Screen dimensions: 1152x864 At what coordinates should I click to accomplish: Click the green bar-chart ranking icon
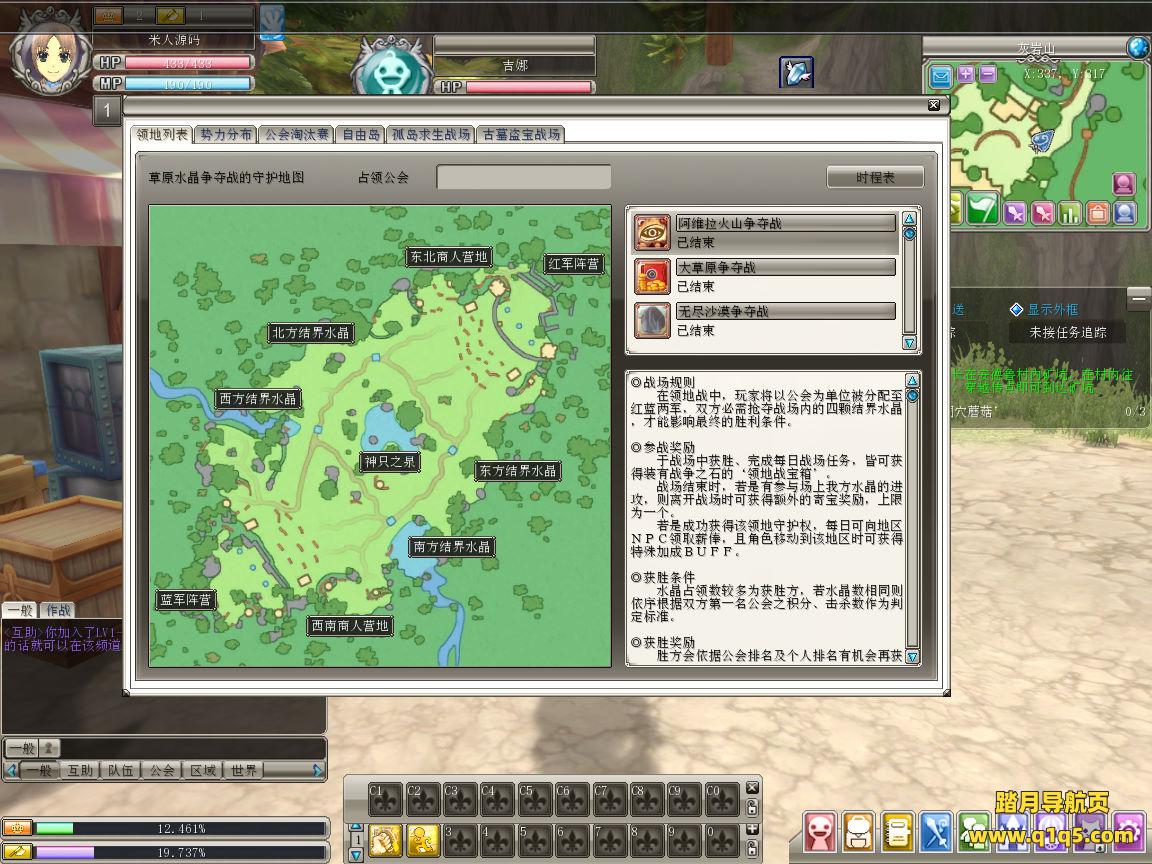[x=1070, y=212]
